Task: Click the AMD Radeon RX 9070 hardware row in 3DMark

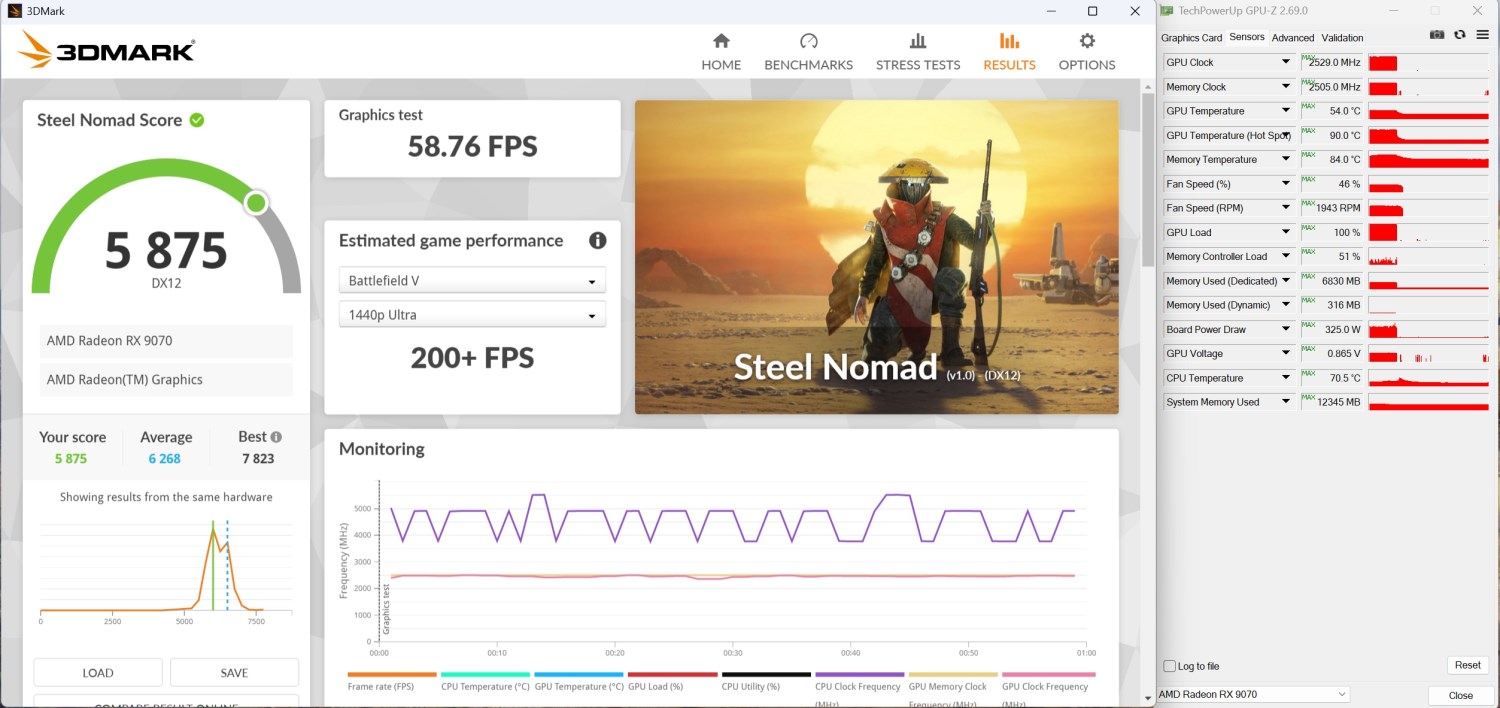Action: 166,341
